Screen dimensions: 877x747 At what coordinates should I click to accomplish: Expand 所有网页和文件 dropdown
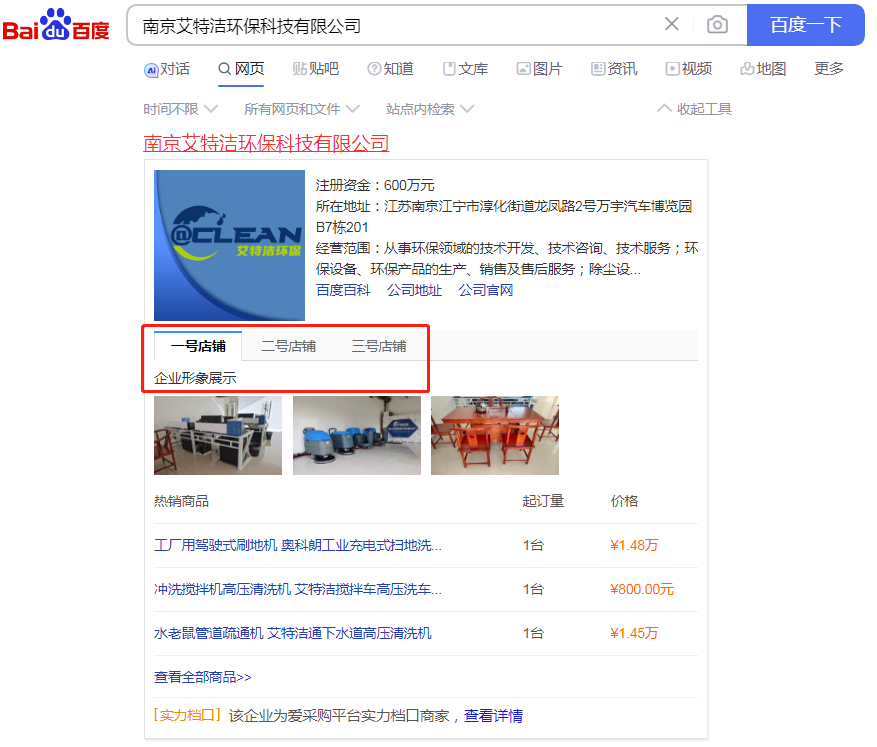pos(301,109)
